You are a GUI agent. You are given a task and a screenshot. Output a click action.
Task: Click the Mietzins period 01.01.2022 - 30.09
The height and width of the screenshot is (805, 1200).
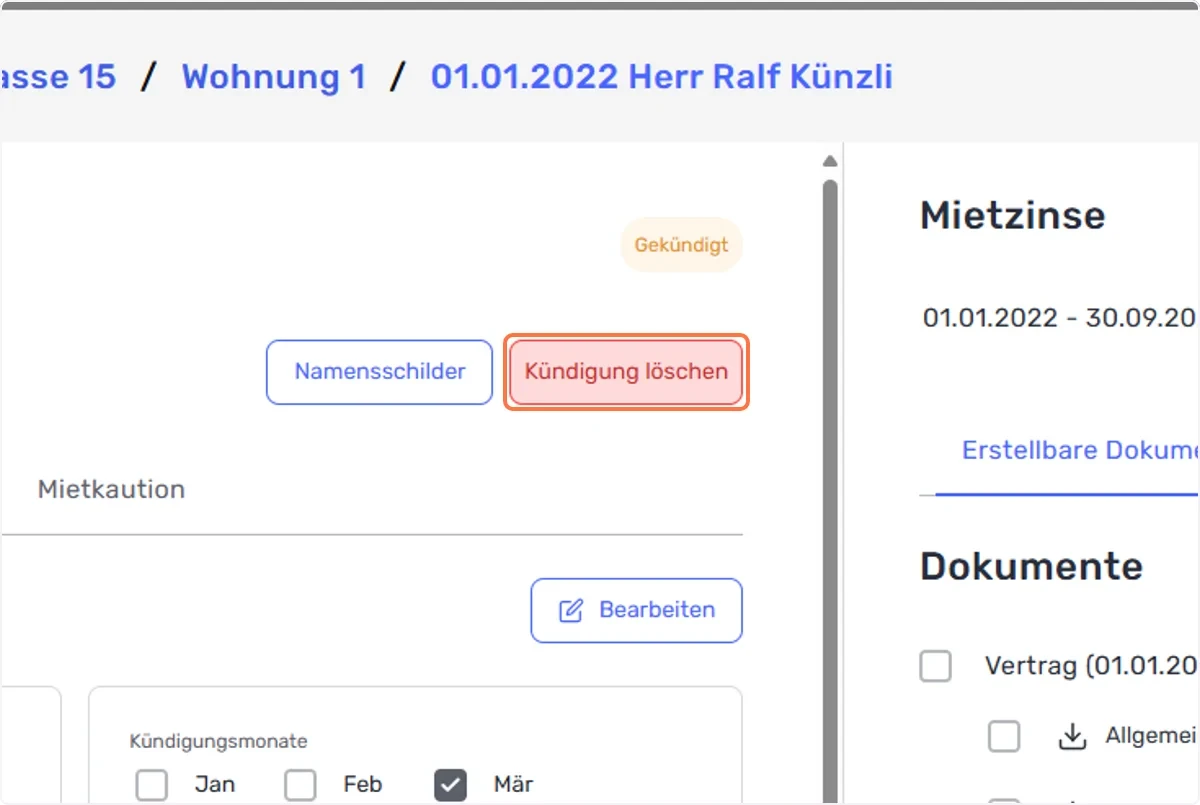pyautogui.click(x=1060, y=318)
